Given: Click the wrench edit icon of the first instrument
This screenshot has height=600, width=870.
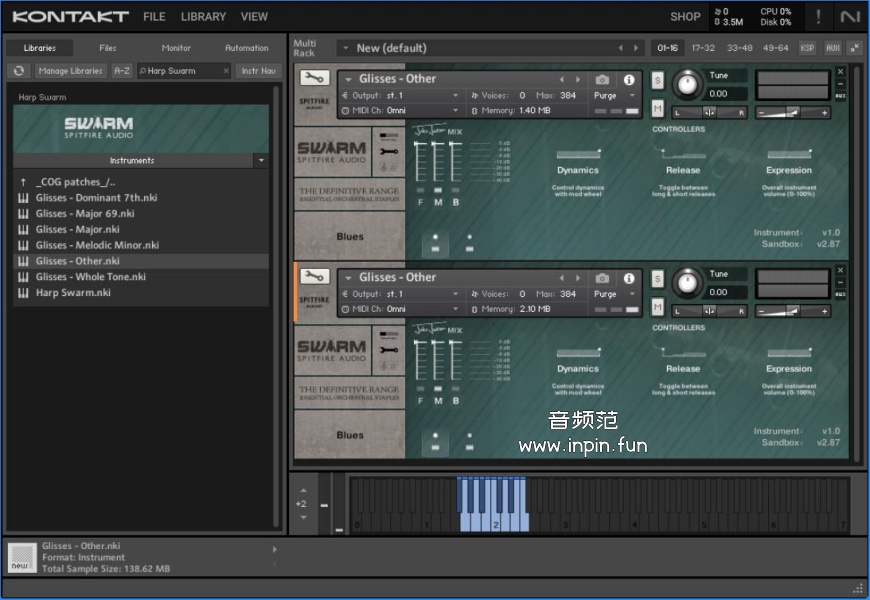Looking at the screenshot, I should click(x=313, y=79).
